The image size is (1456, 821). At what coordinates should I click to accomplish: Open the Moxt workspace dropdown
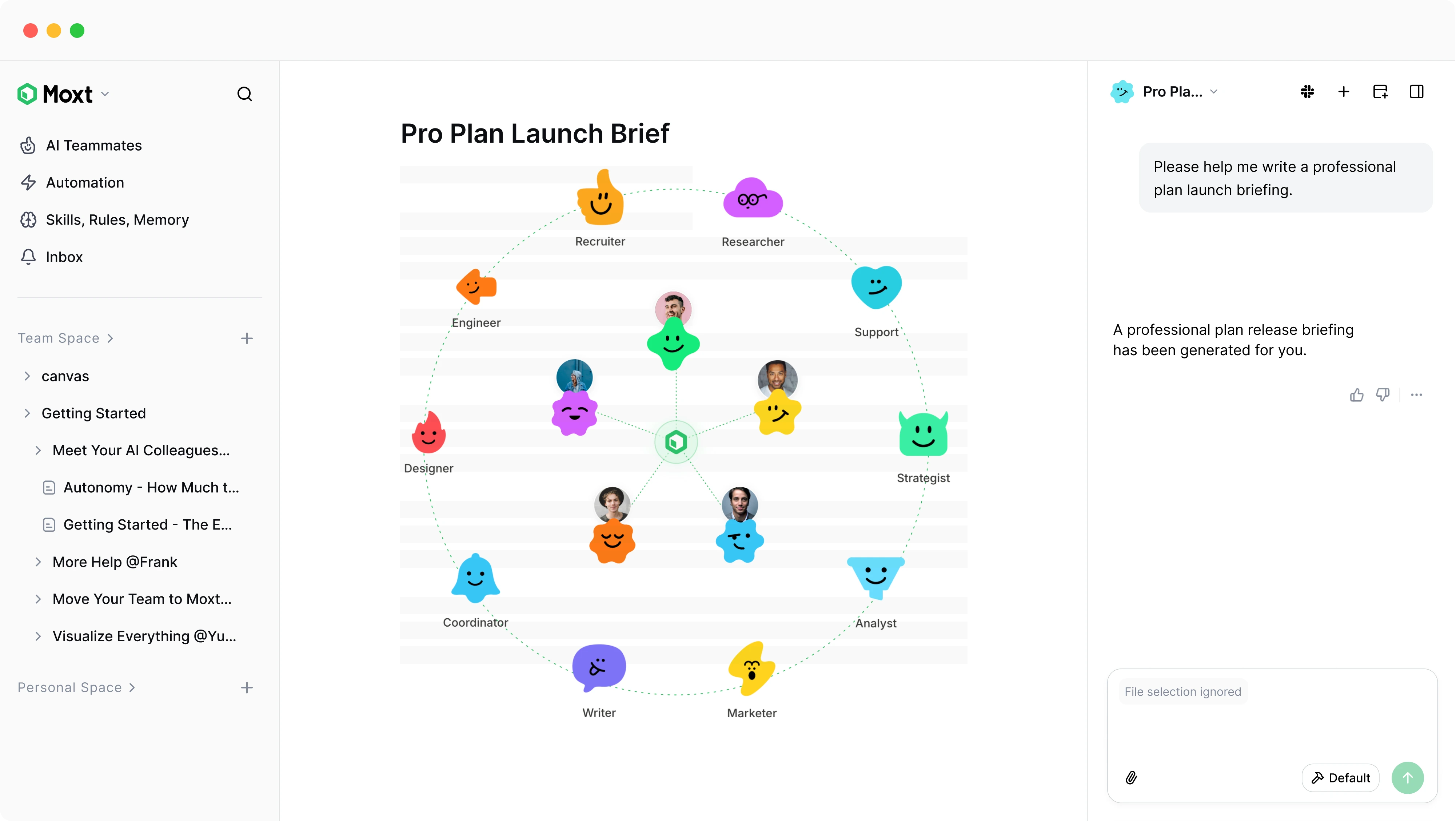(105, 94)
